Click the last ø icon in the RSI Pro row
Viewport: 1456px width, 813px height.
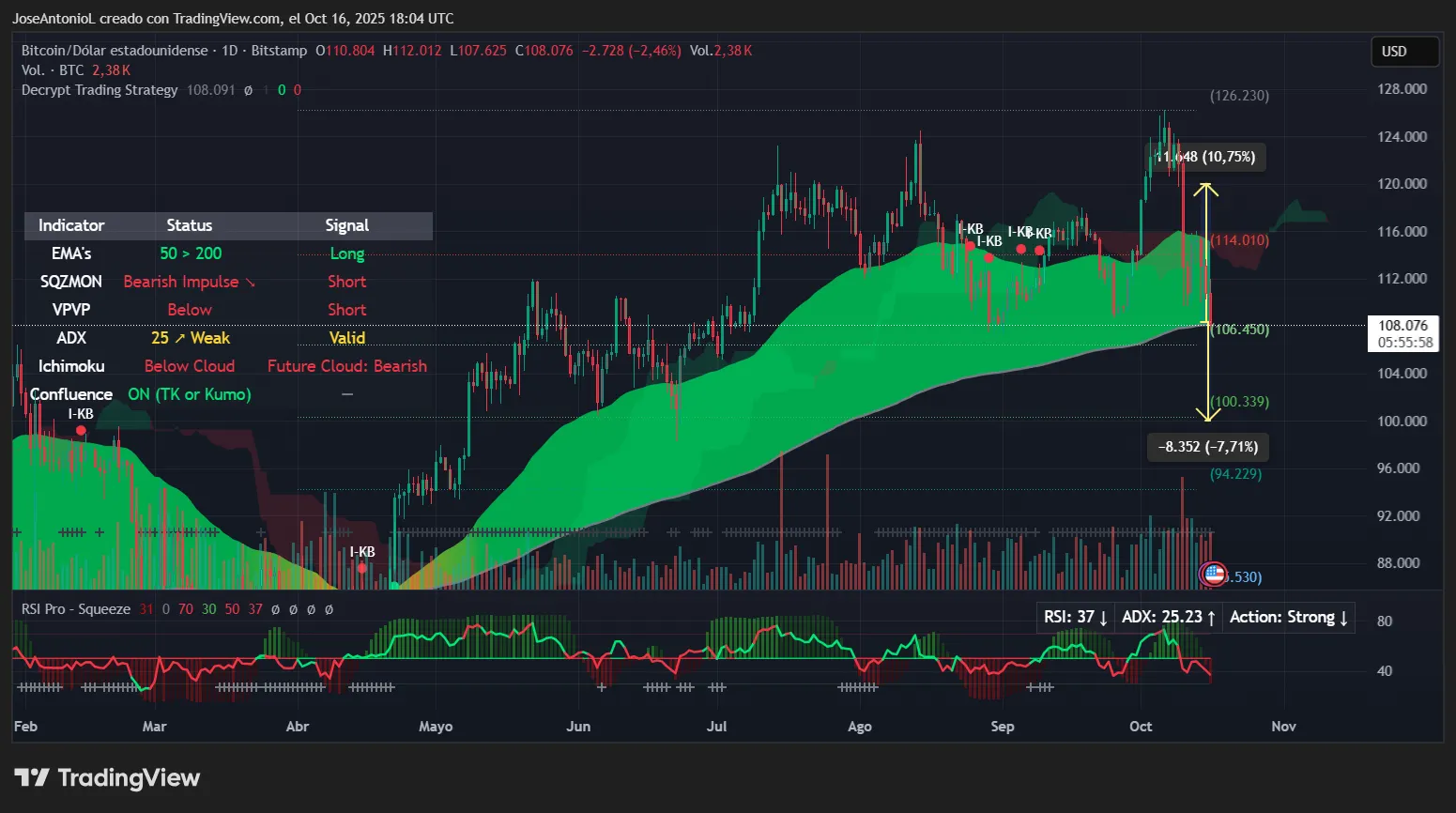tap(329, 609)
